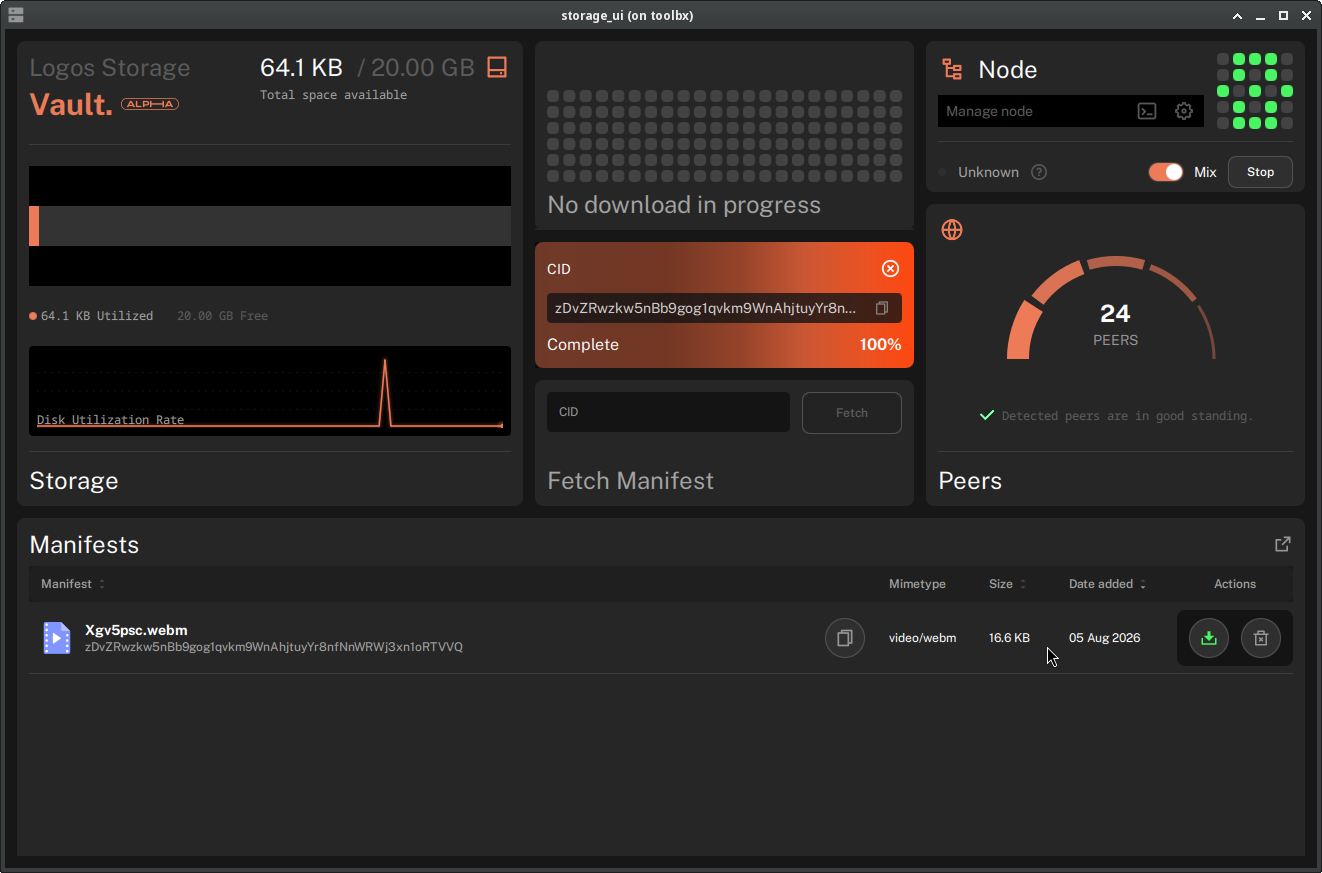Click the 05 Aug 2026 date cell
This screenshot has height=873, width=1322.
pos(1105,638)
